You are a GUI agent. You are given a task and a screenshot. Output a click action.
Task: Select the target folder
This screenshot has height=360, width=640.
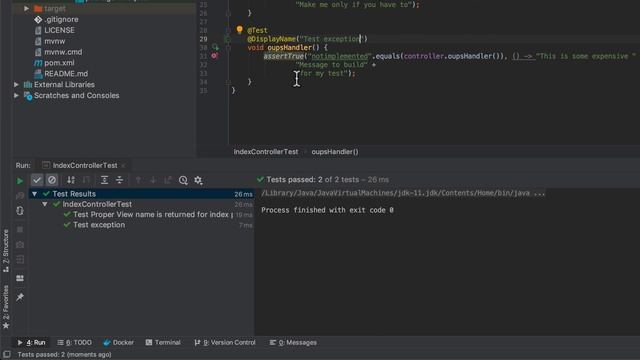click(x=55, y=8)
